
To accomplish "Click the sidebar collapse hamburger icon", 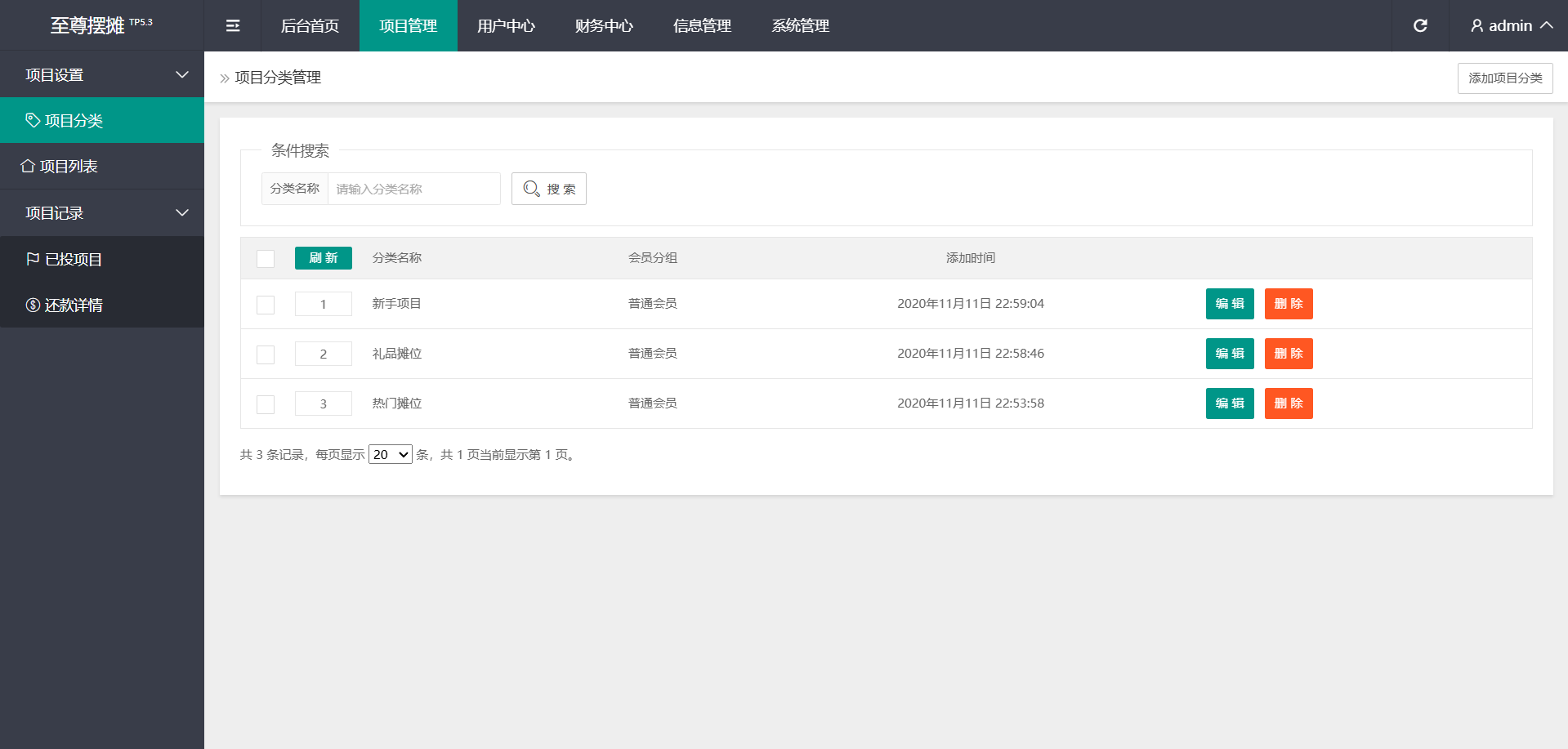I will pos(233,26).
